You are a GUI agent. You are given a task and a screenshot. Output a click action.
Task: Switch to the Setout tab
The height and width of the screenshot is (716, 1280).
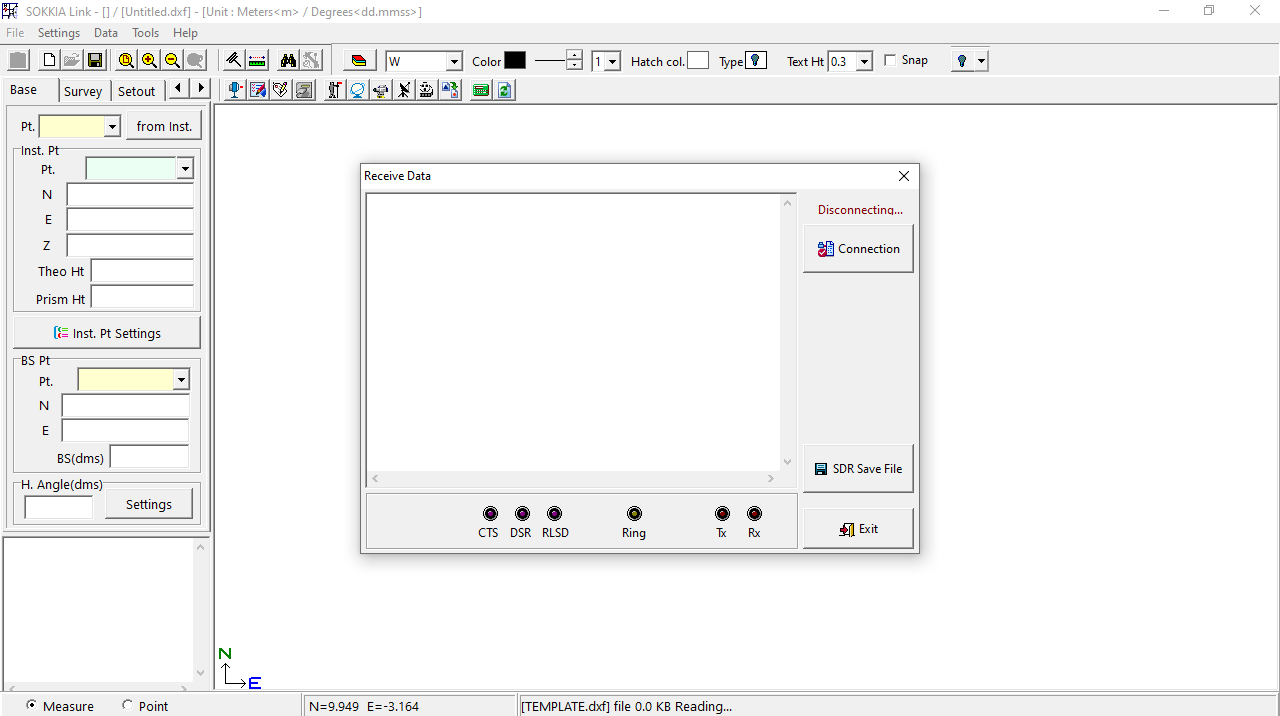[137, 91]
